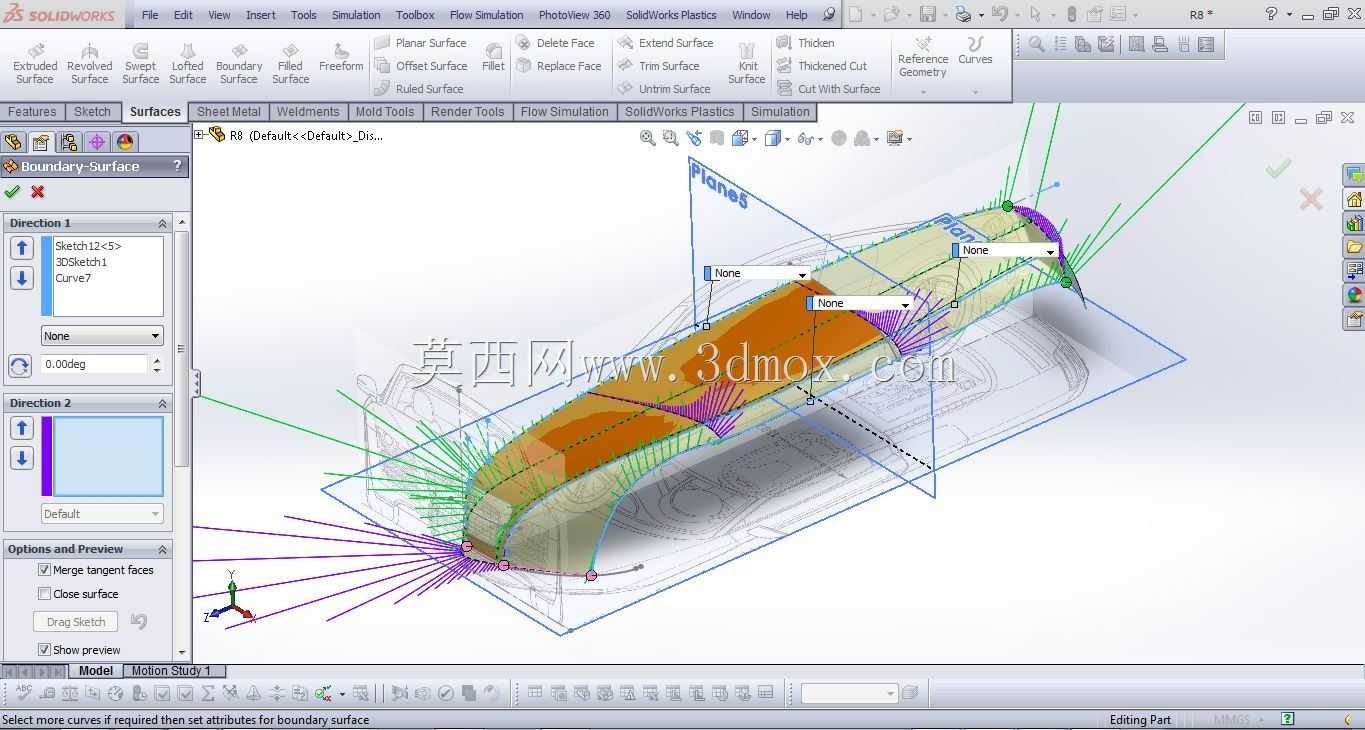Click Zoom to Fit in the view toolbar
1365x730 pixels.
(x=648, y=138)
